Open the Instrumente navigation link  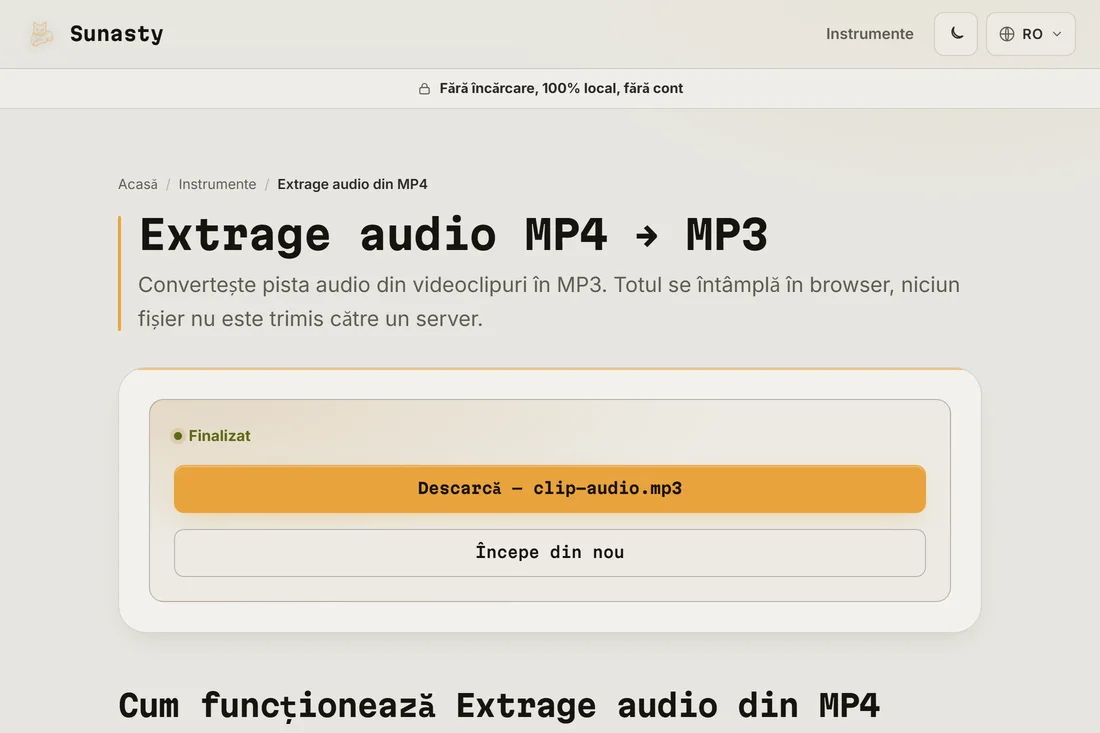click(x=869, y=34)
